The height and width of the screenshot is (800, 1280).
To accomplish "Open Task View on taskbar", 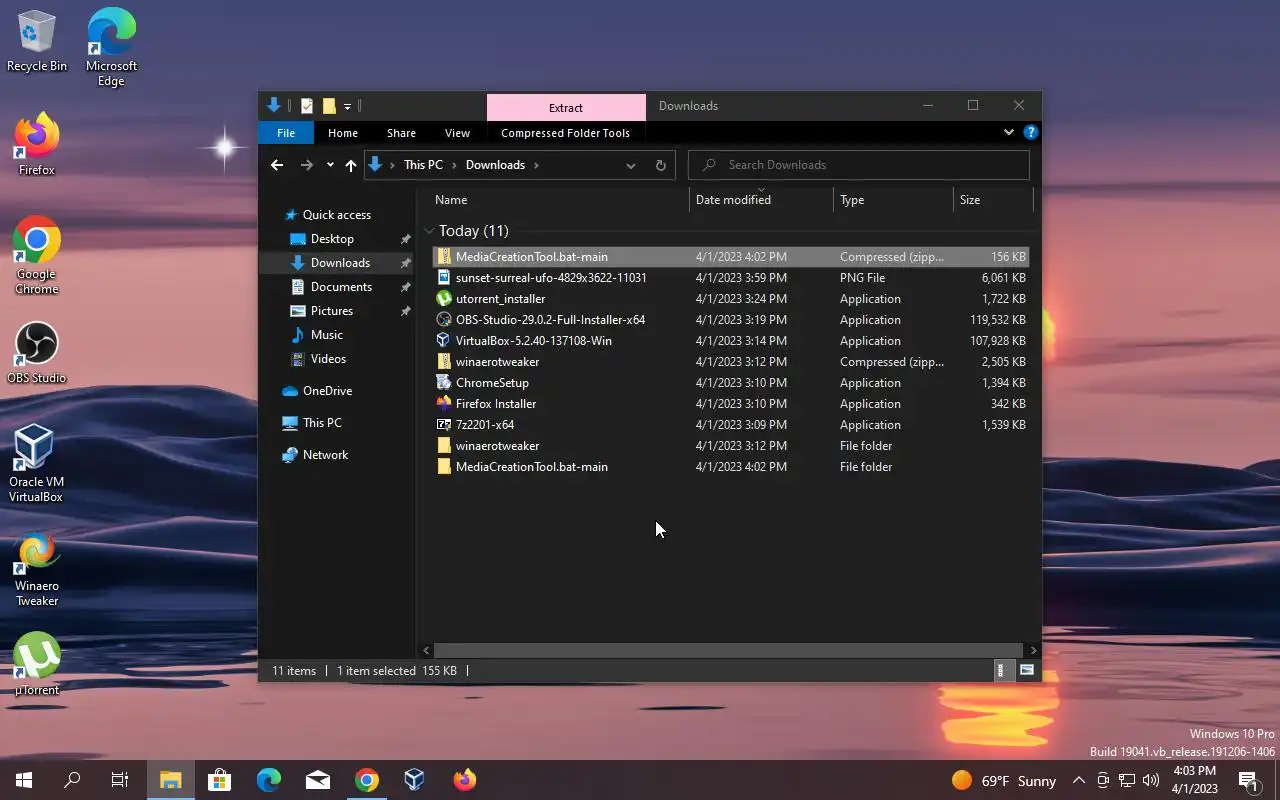I will click(120, 780).
